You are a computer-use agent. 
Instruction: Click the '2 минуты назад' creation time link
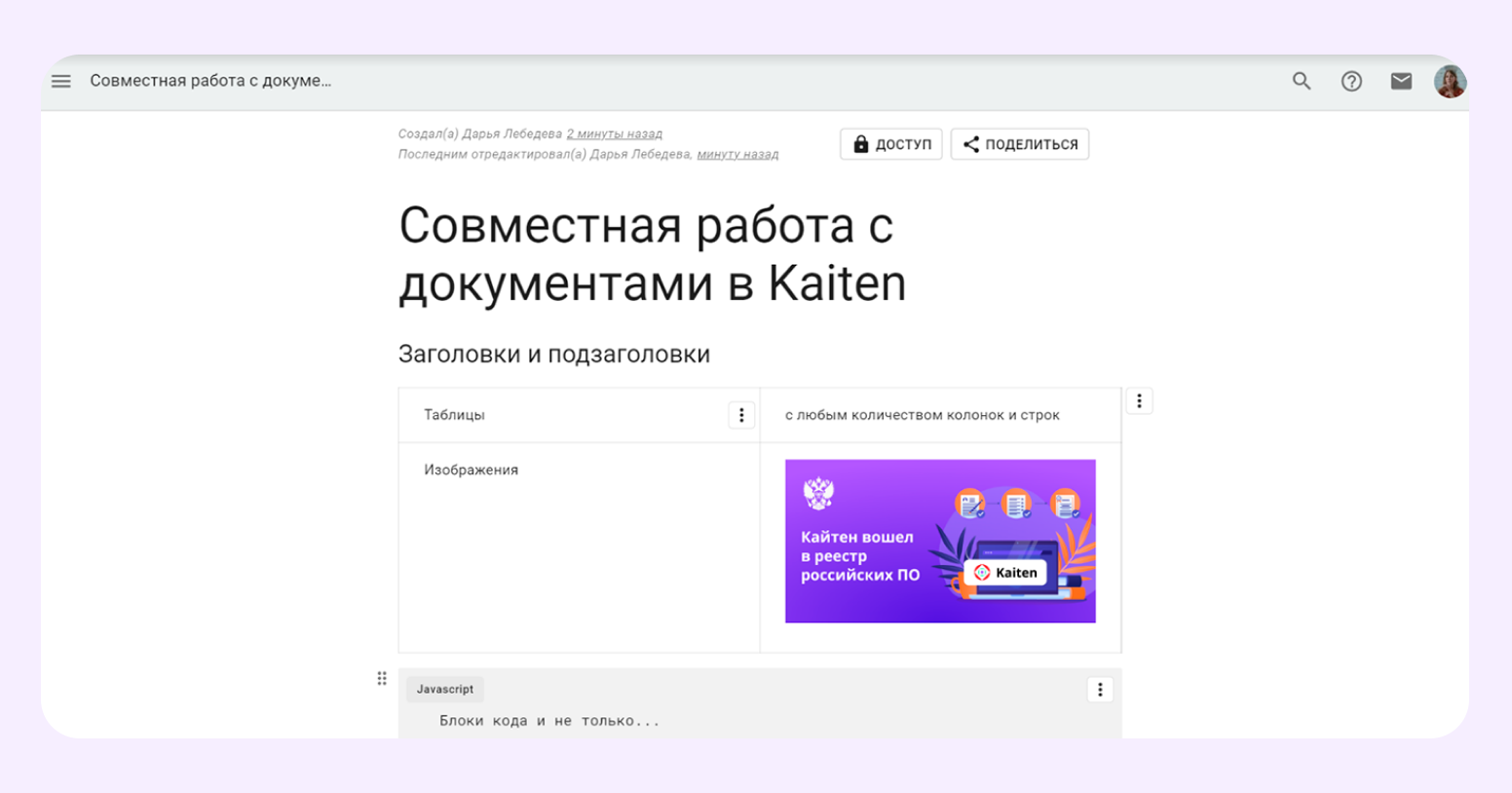click(x=614, y=133)
